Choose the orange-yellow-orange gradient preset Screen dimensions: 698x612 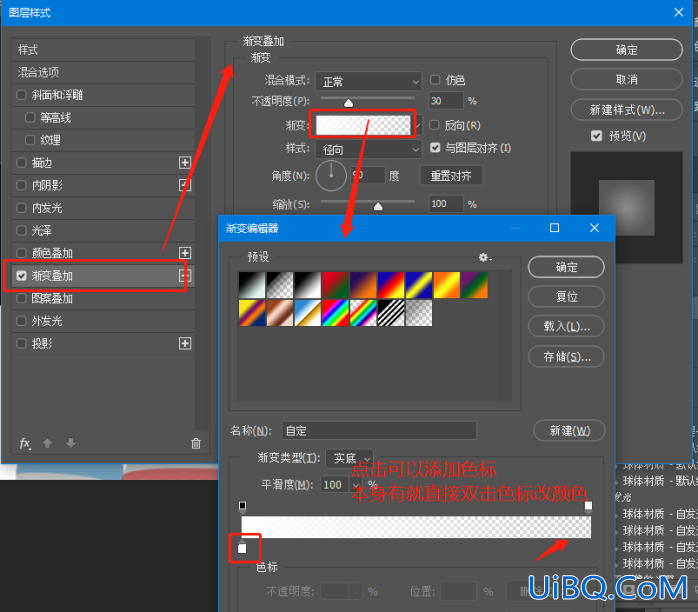[x=446, y=285]
